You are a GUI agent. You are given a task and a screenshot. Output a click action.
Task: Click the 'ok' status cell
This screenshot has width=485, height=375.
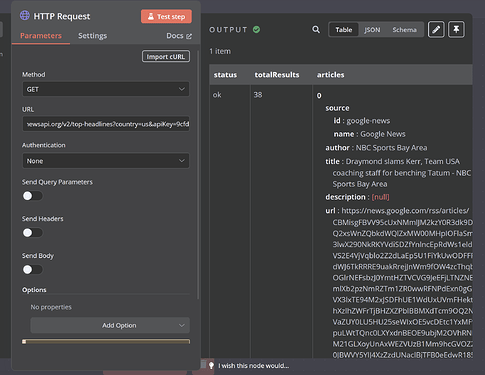[x=217, y=95]
